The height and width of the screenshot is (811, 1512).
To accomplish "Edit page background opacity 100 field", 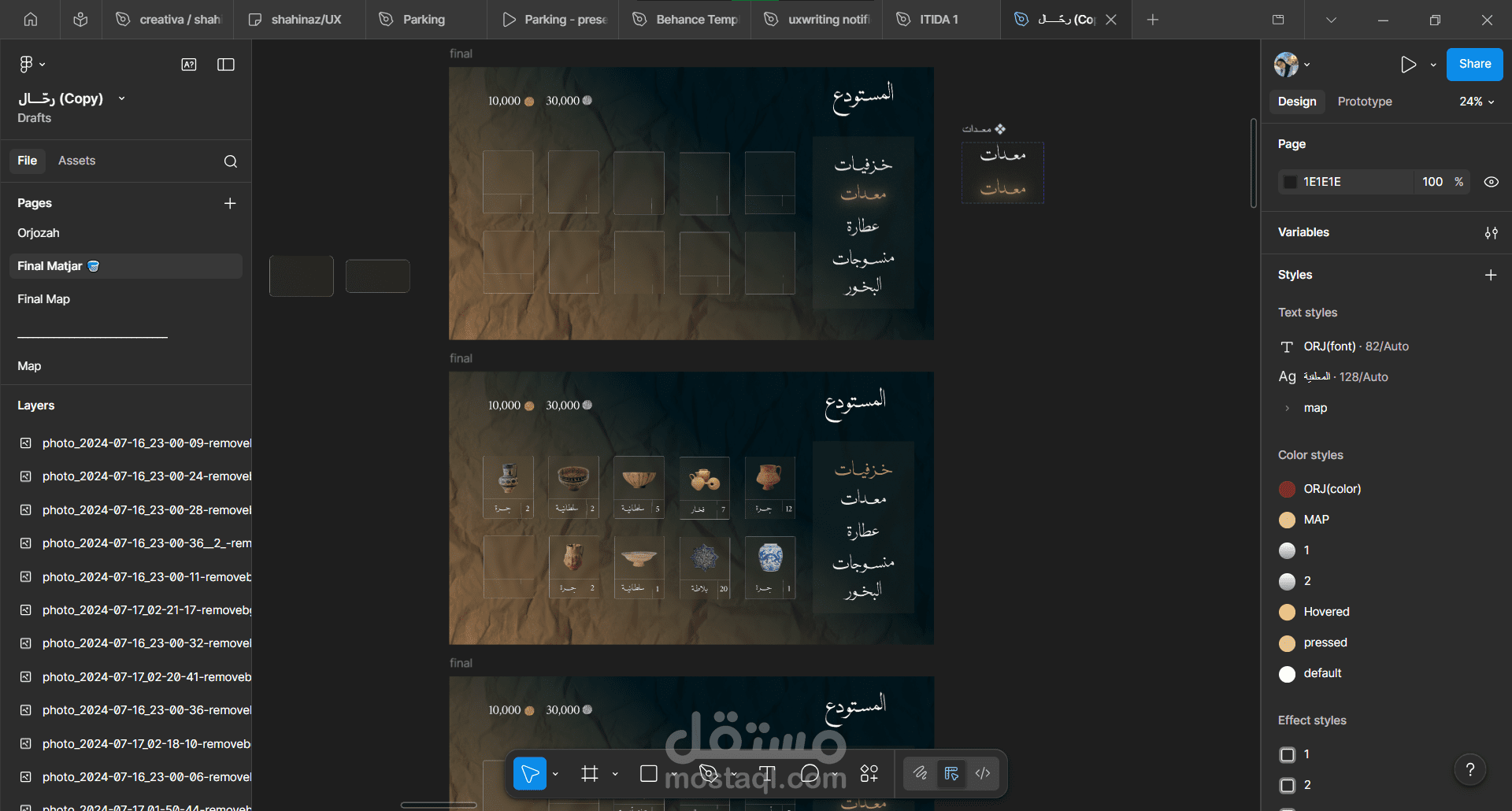I will [1432, 182].
